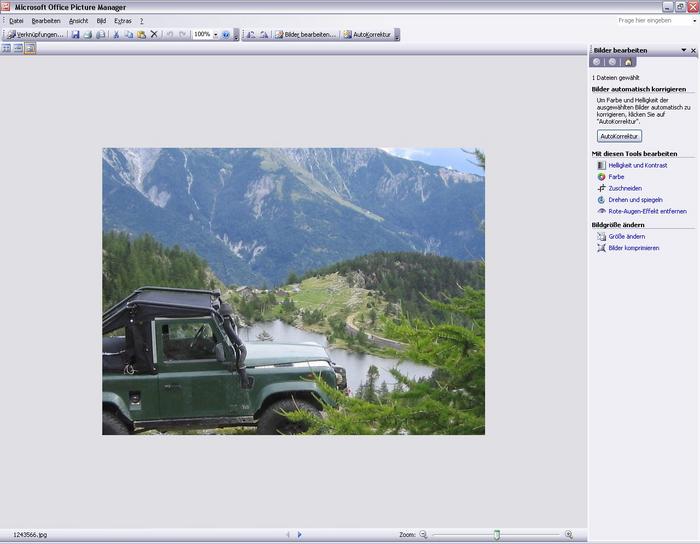700x544 pixels.
Task: Open the Bearbeiten menu
Action: [46, 21]
